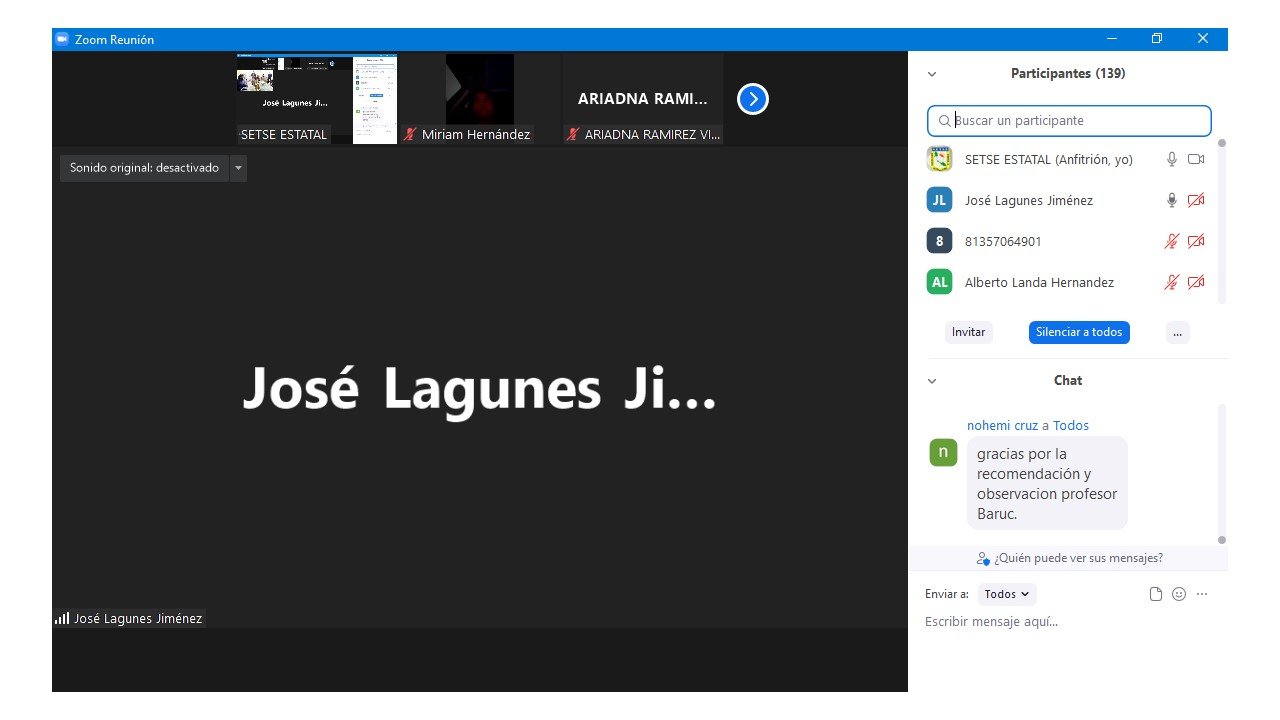Screen dimensions: 1280x720
Task: Open the emoji picker in chat
Action: 1179,594
